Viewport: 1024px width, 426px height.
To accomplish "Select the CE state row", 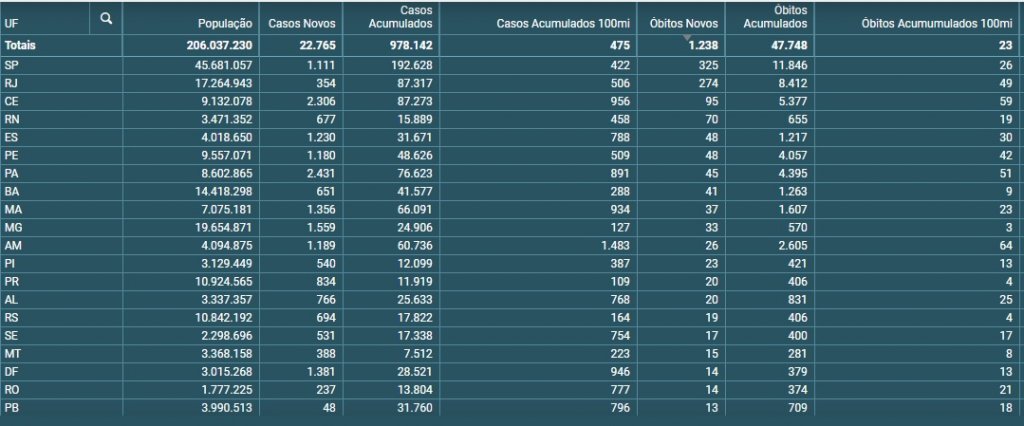I will [510, 101].
